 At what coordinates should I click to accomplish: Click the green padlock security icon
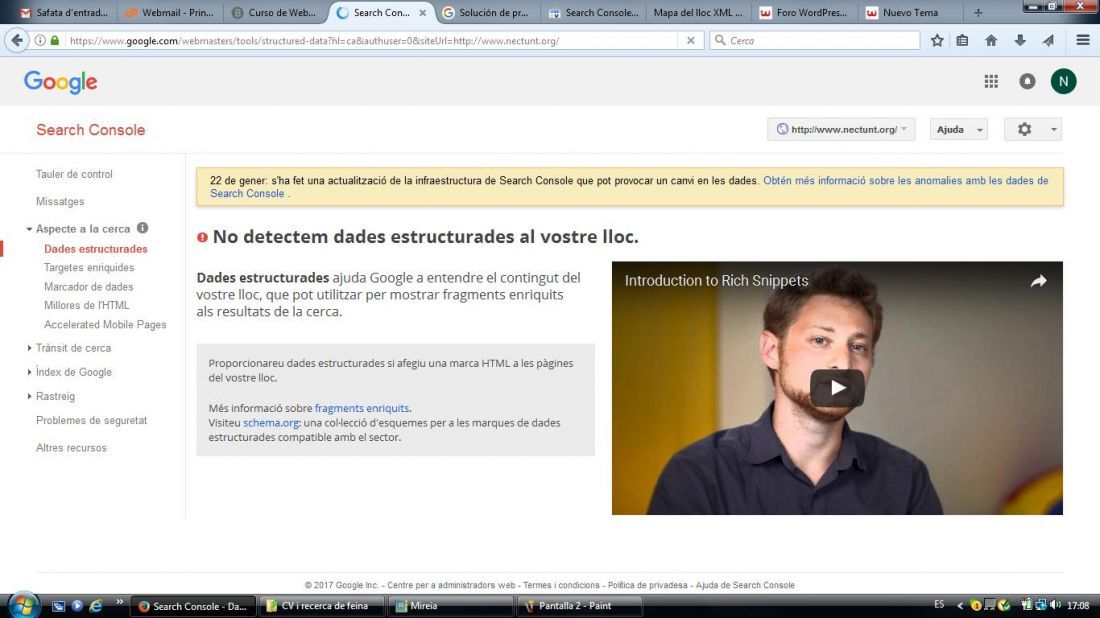[55, 41]
